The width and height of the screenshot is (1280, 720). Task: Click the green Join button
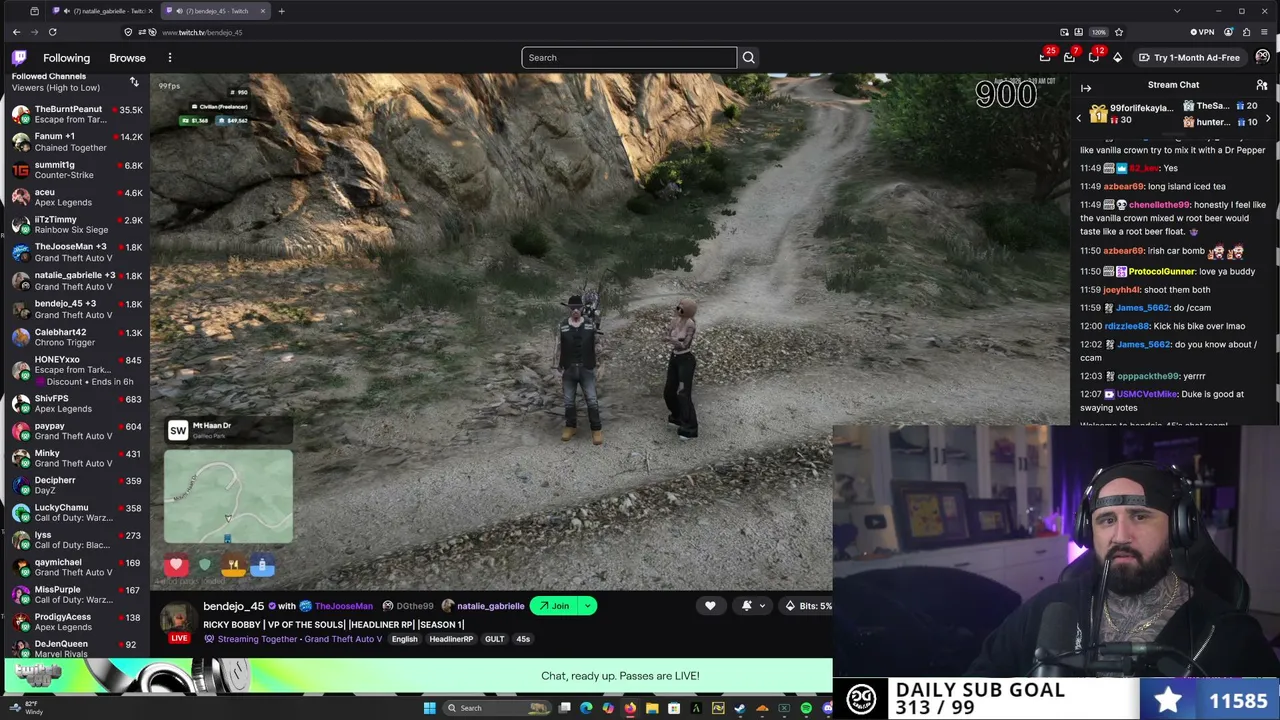(x=554, y=606)
